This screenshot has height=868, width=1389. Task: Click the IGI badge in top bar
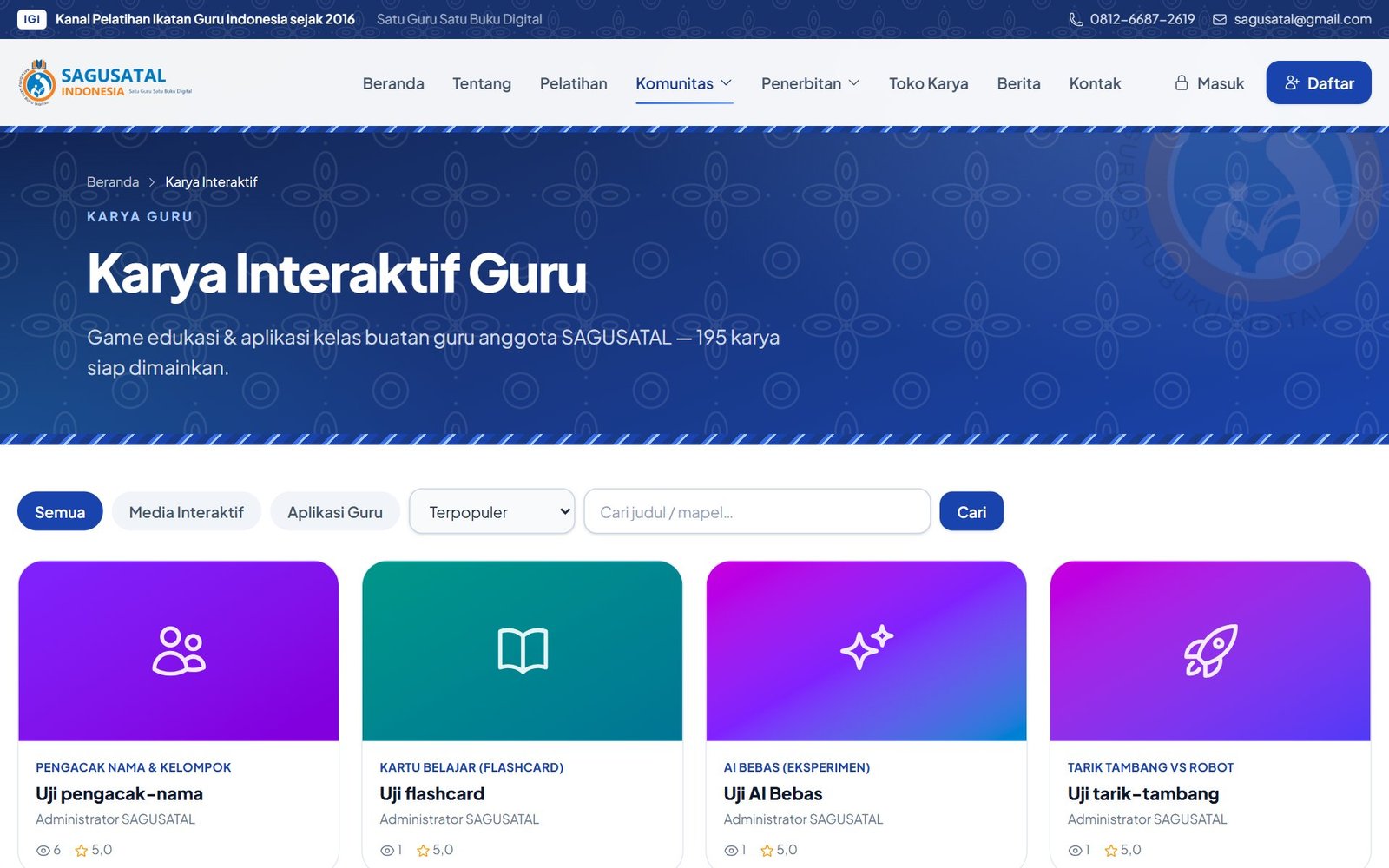pos(32,19)
